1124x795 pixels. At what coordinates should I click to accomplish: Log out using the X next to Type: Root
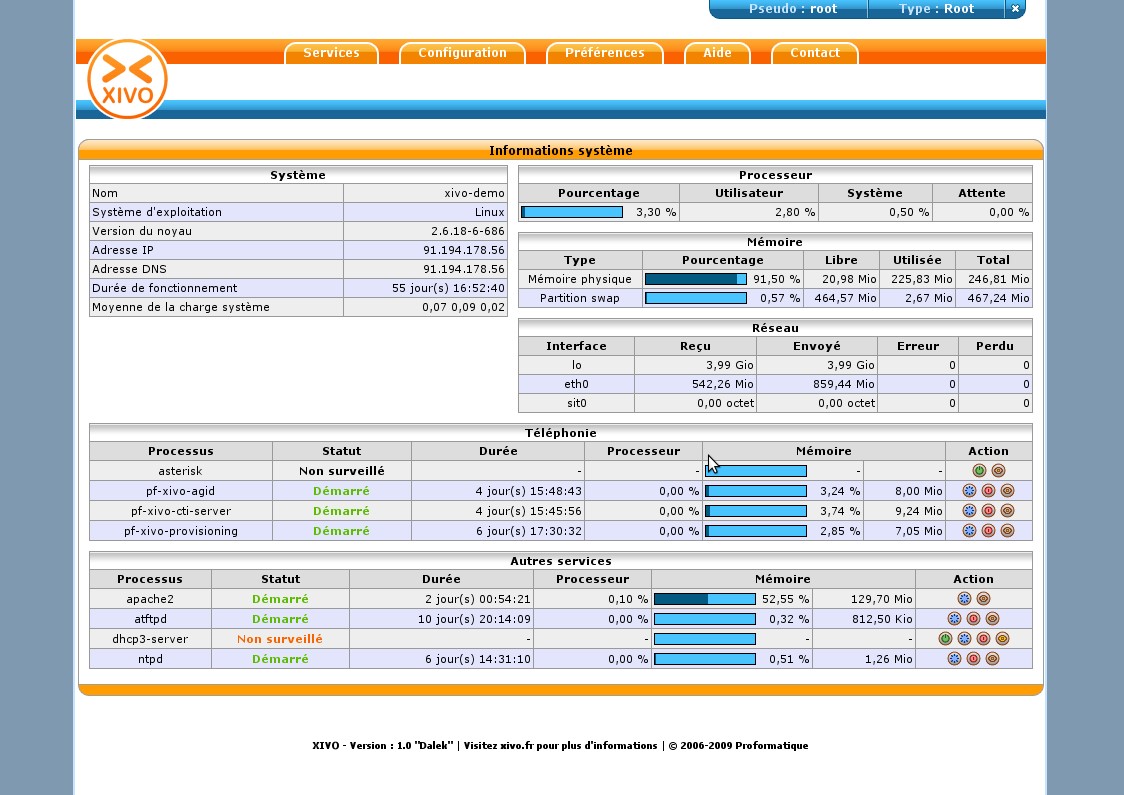pyautogui.click(x=1014, y=9)
